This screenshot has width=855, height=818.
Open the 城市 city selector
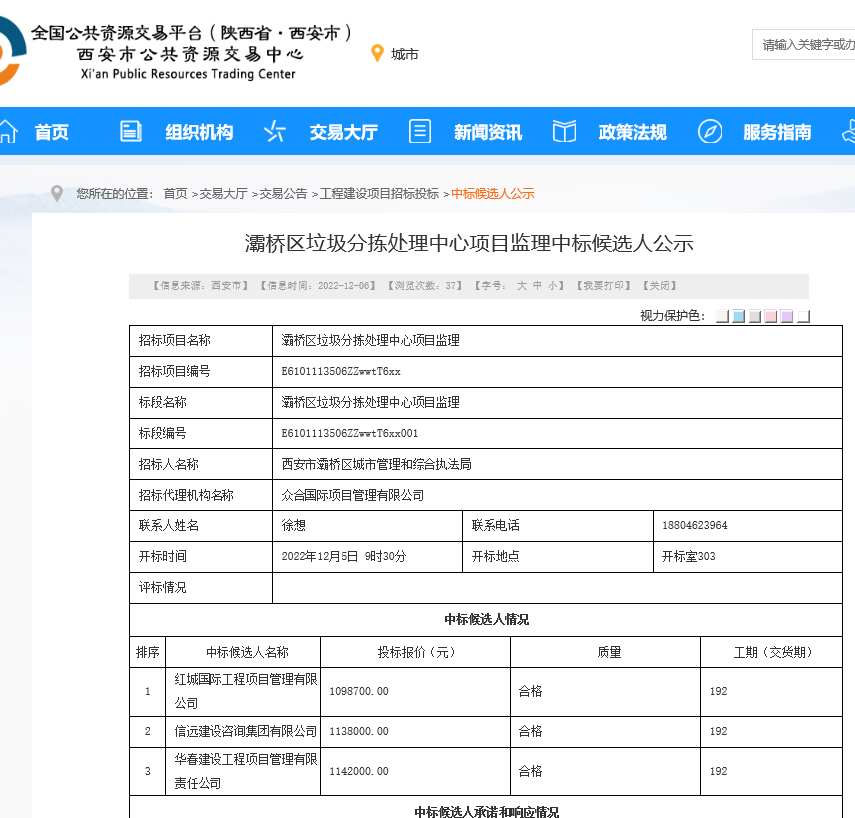click(405, 54)
